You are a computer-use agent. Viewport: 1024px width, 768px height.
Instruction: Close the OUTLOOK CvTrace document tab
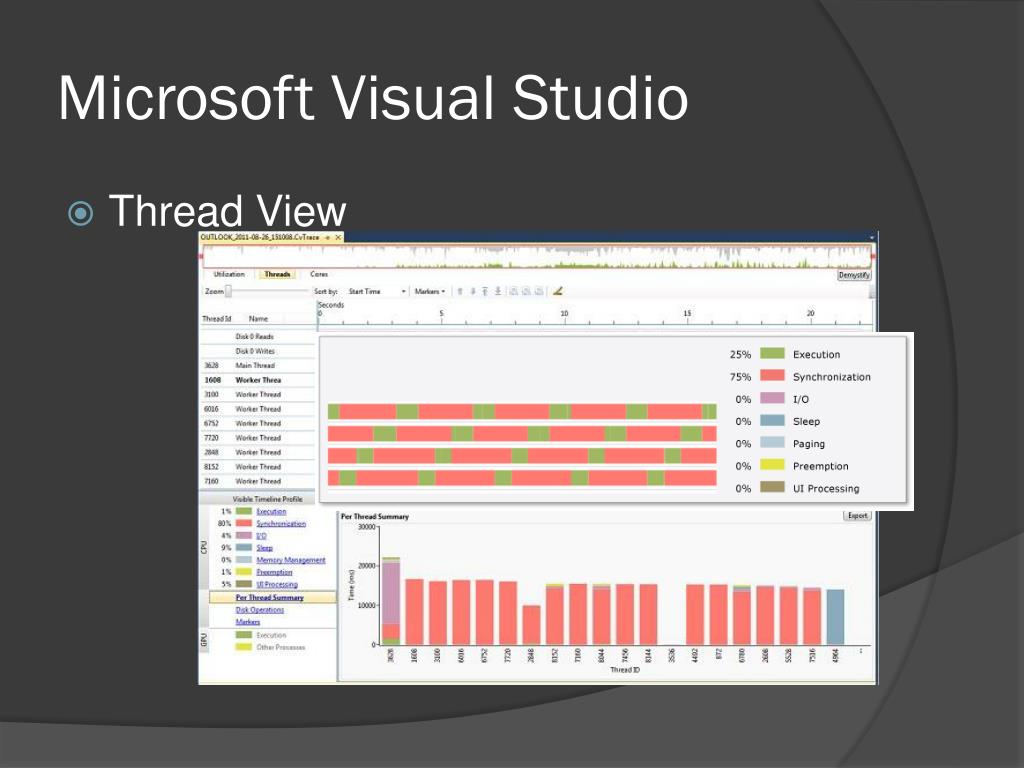(x=338, y=237)
